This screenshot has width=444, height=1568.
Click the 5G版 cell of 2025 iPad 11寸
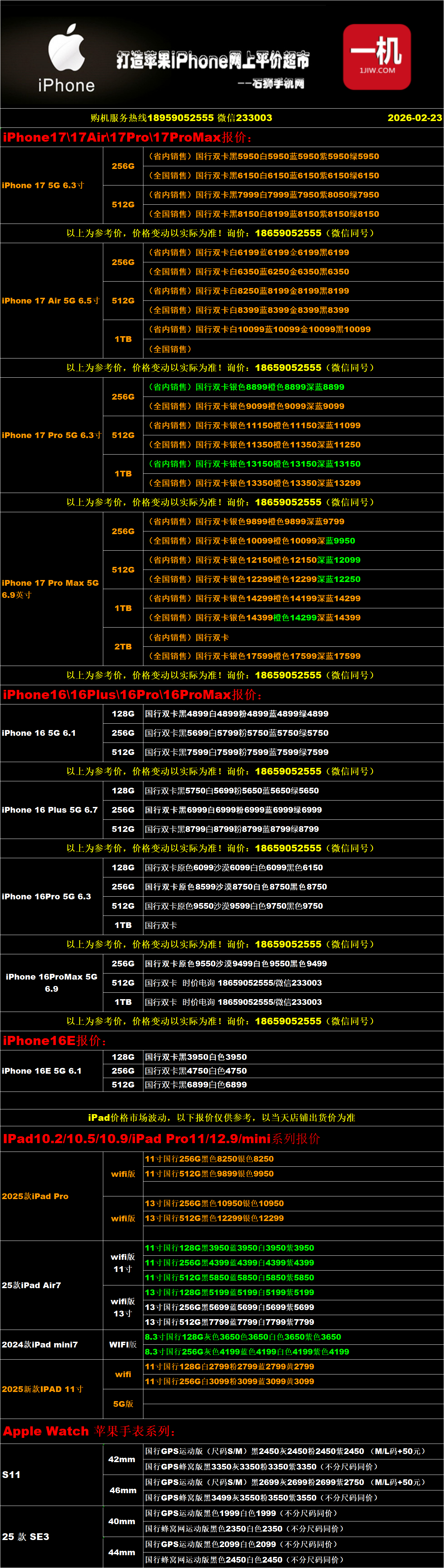click(x=123, y=1404)
